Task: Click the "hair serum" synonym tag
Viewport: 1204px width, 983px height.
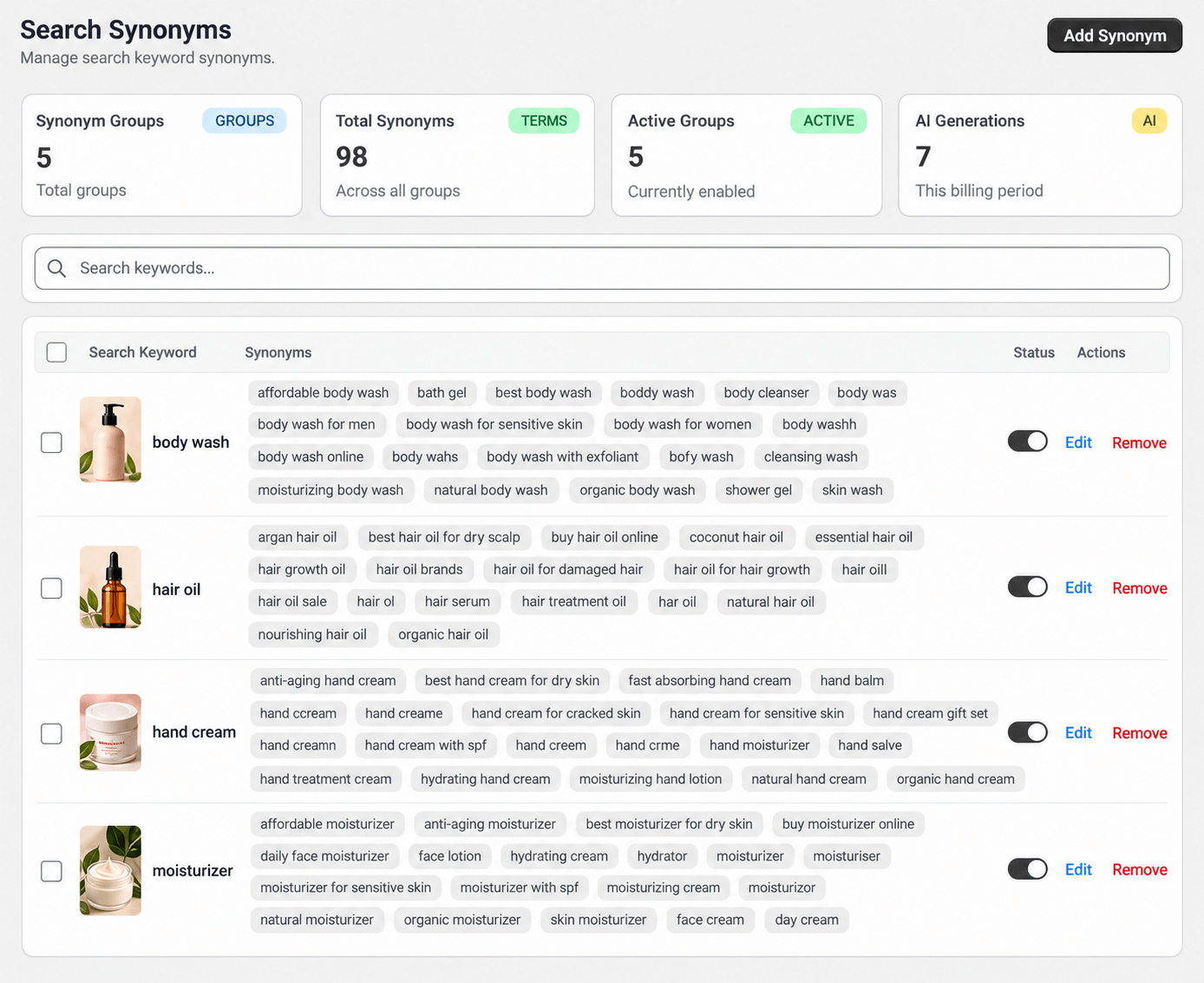Action: click(457, 602)
